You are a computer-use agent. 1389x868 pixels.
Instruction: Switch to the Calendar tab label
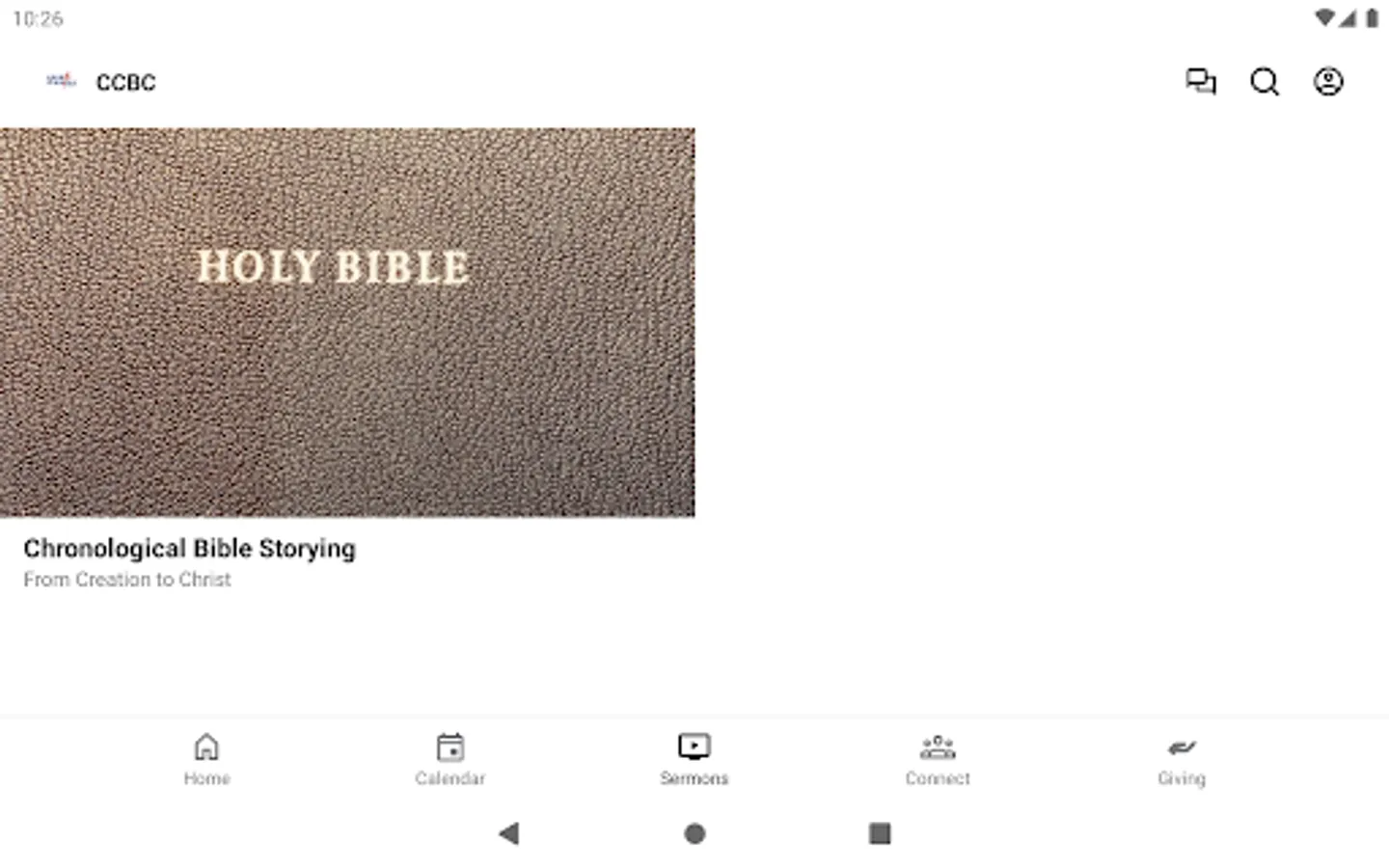[450, 778]
